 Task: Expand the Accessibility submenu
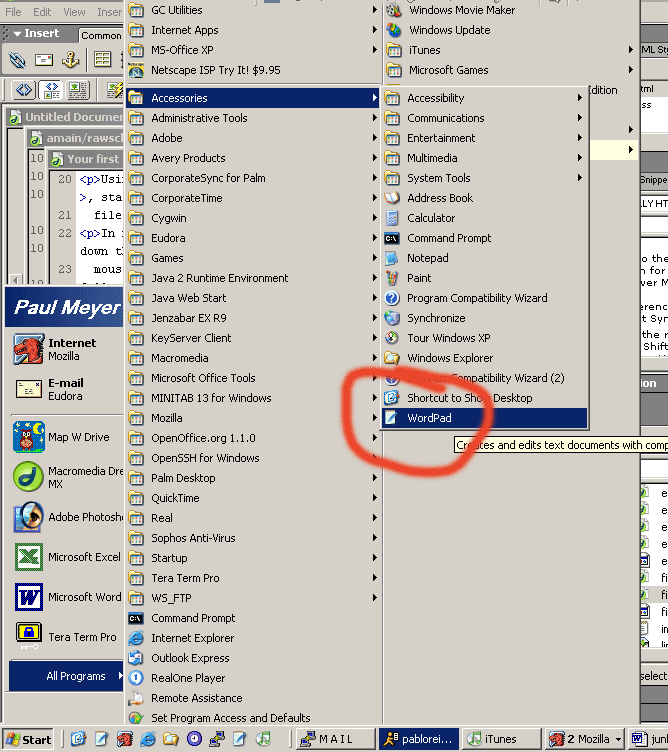click(484, 98)
